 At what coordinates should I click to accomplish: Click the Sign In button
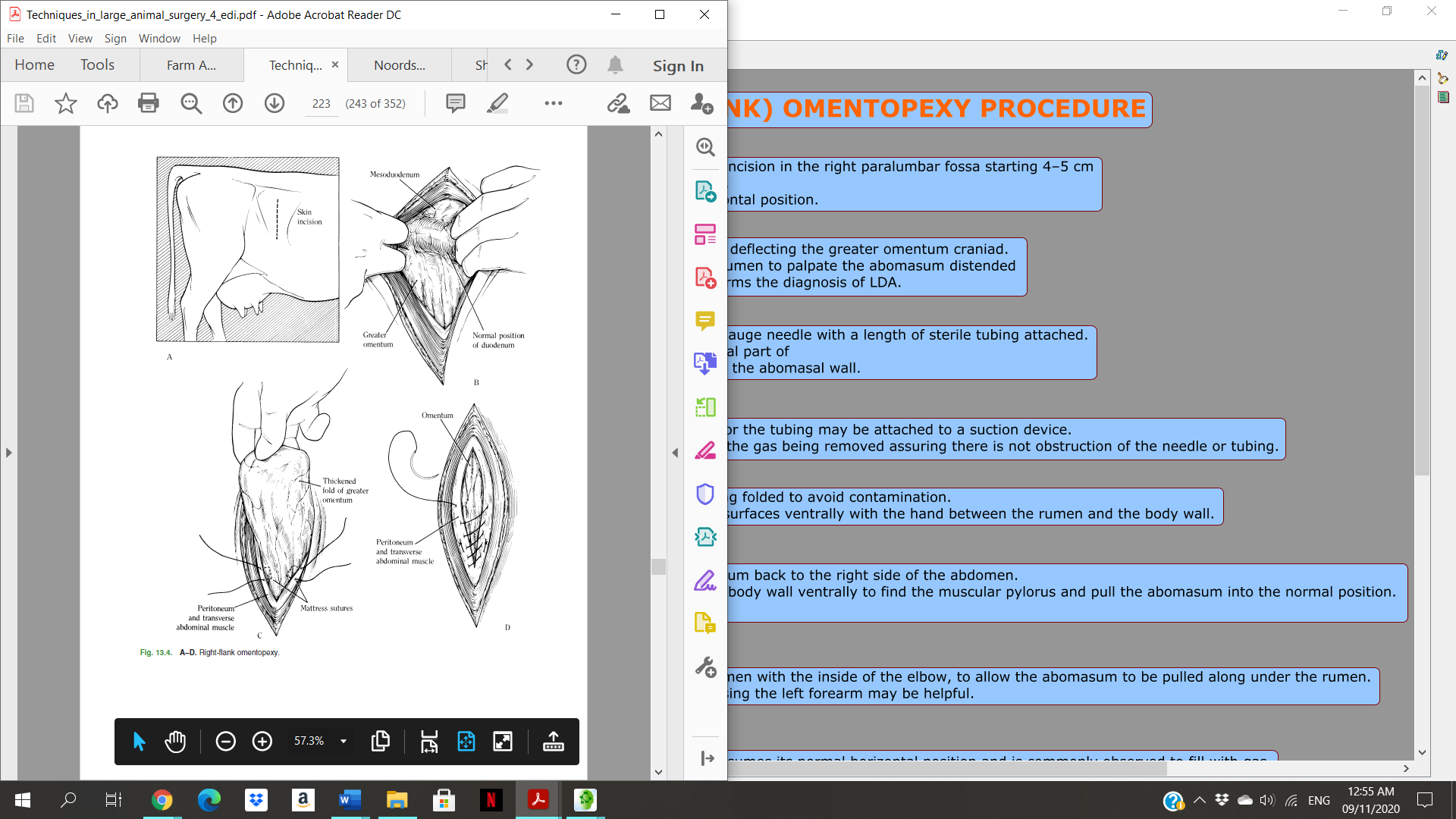pos(678,66)
